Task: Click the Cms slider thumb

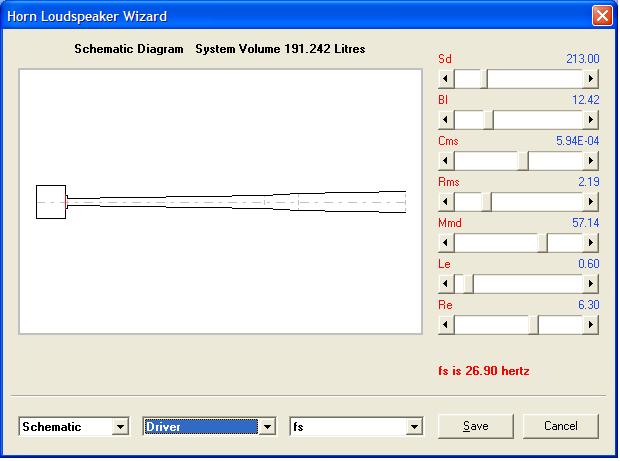Action: (523, 161)
